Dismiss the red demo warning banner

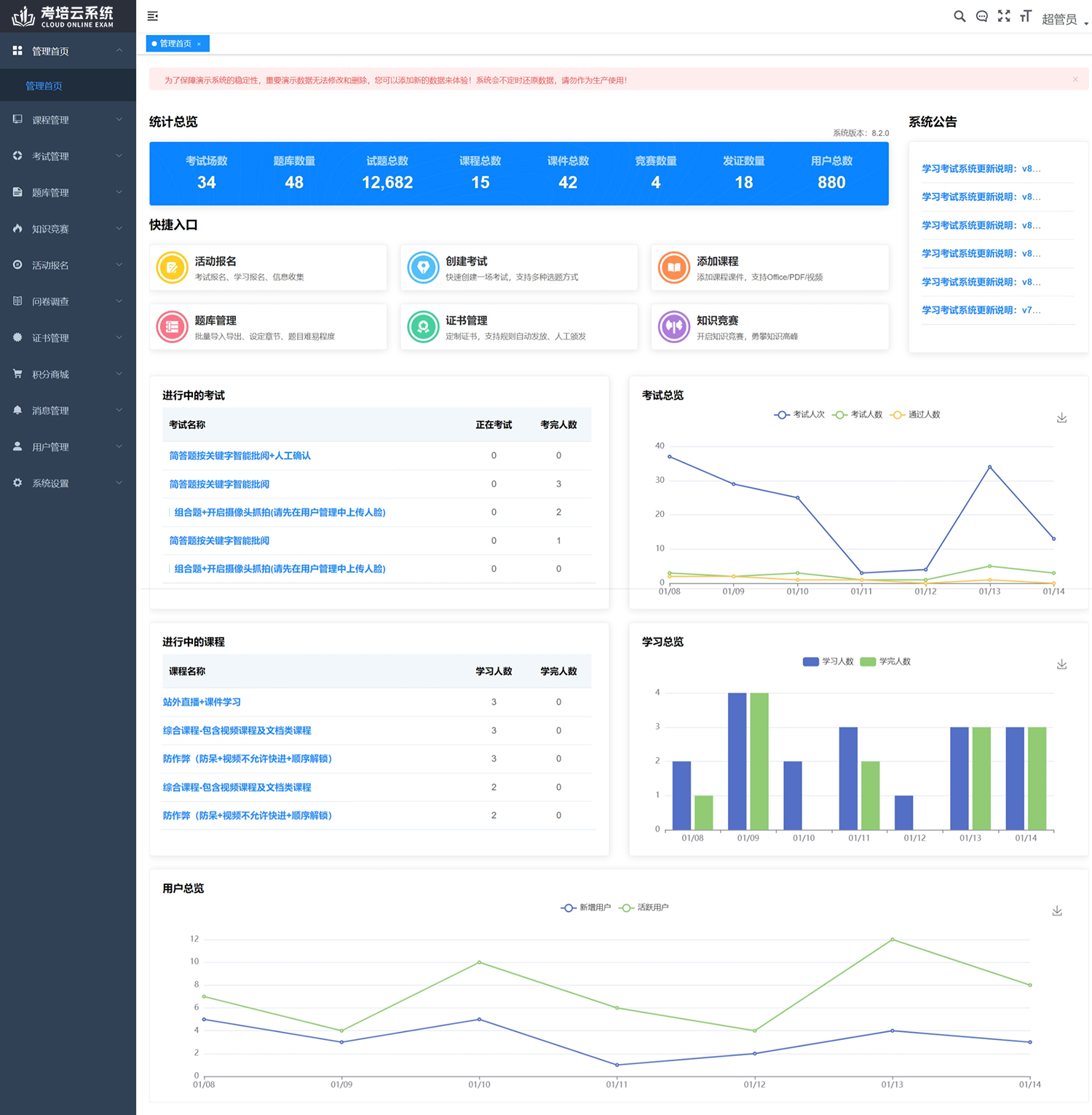(x=1075, y=79)
